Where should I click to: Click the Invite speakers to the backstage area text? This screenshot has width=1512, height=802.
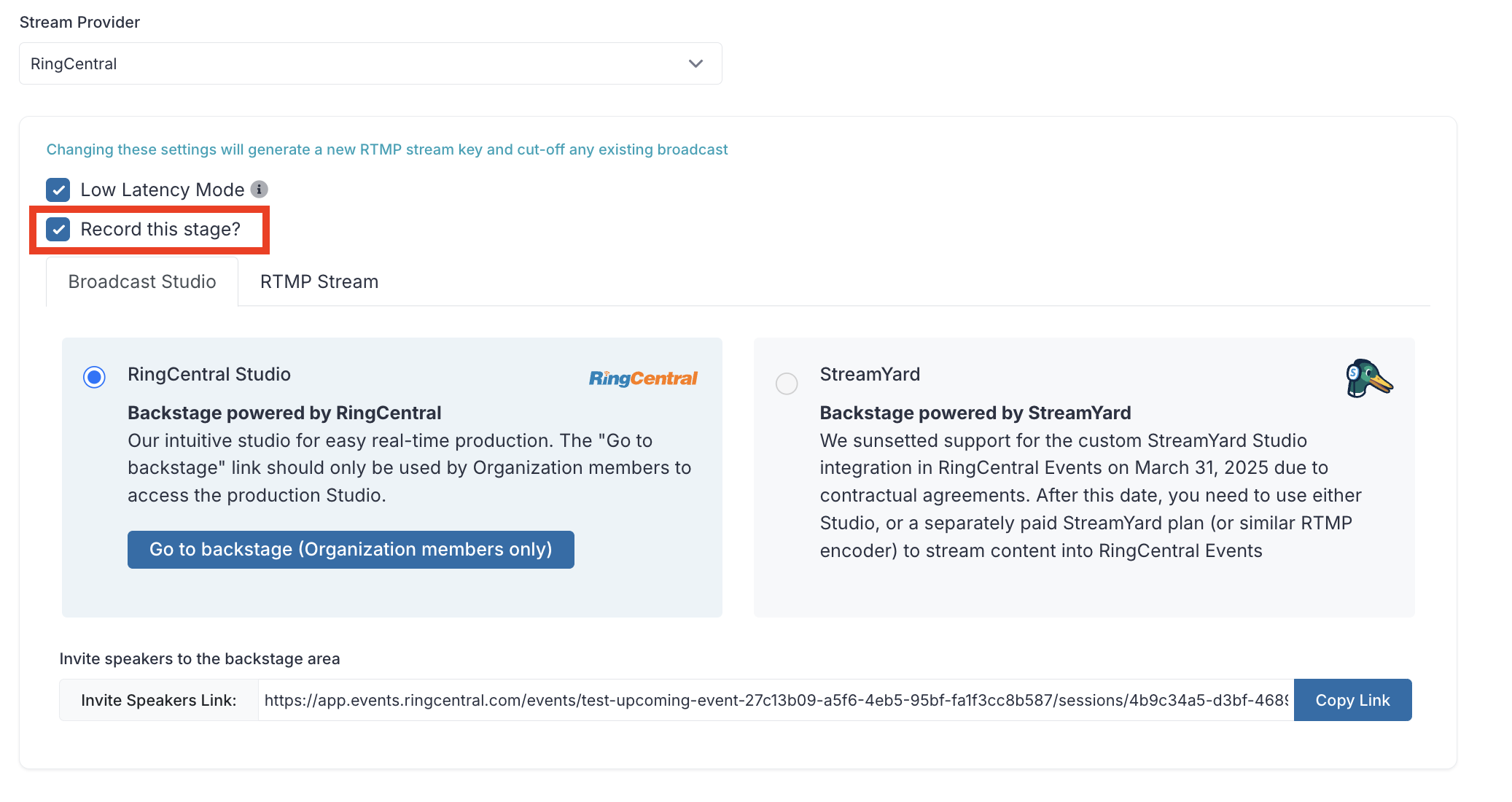200,658
